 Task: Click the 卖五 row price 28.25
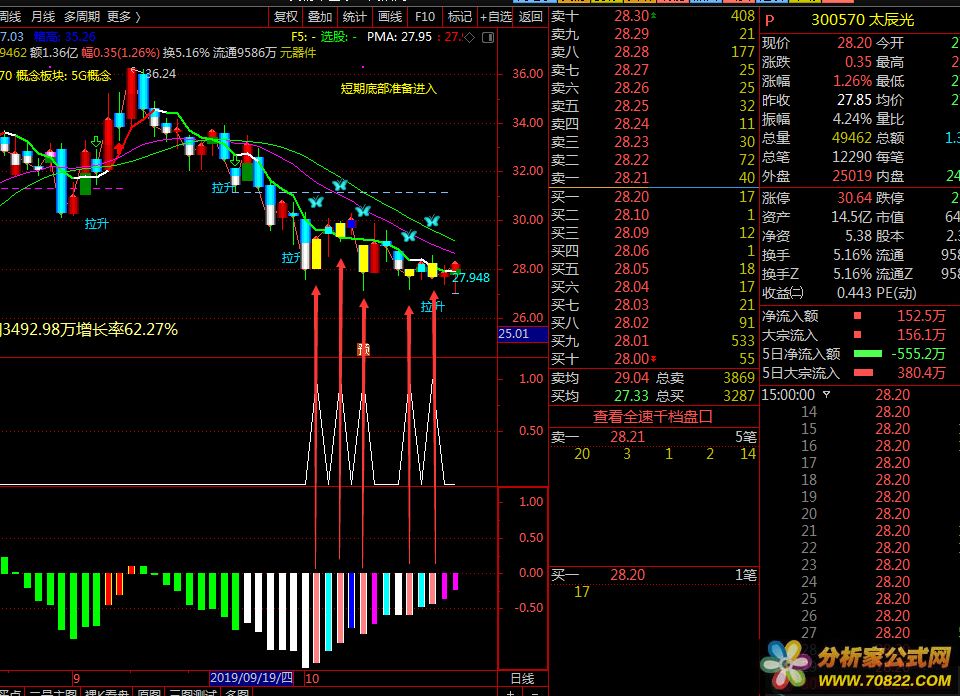tap(631, 106)
